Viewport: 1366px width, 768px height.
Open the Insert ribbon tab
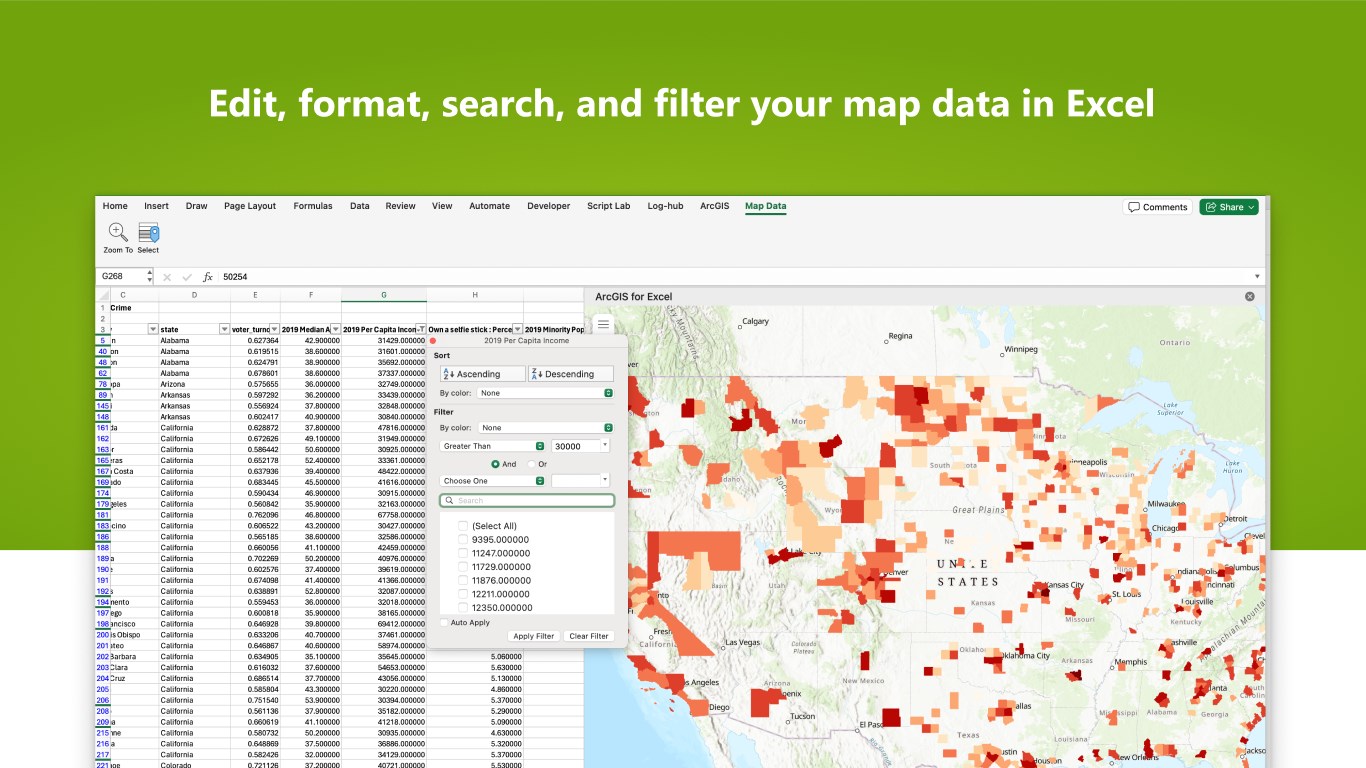[156, 206]
